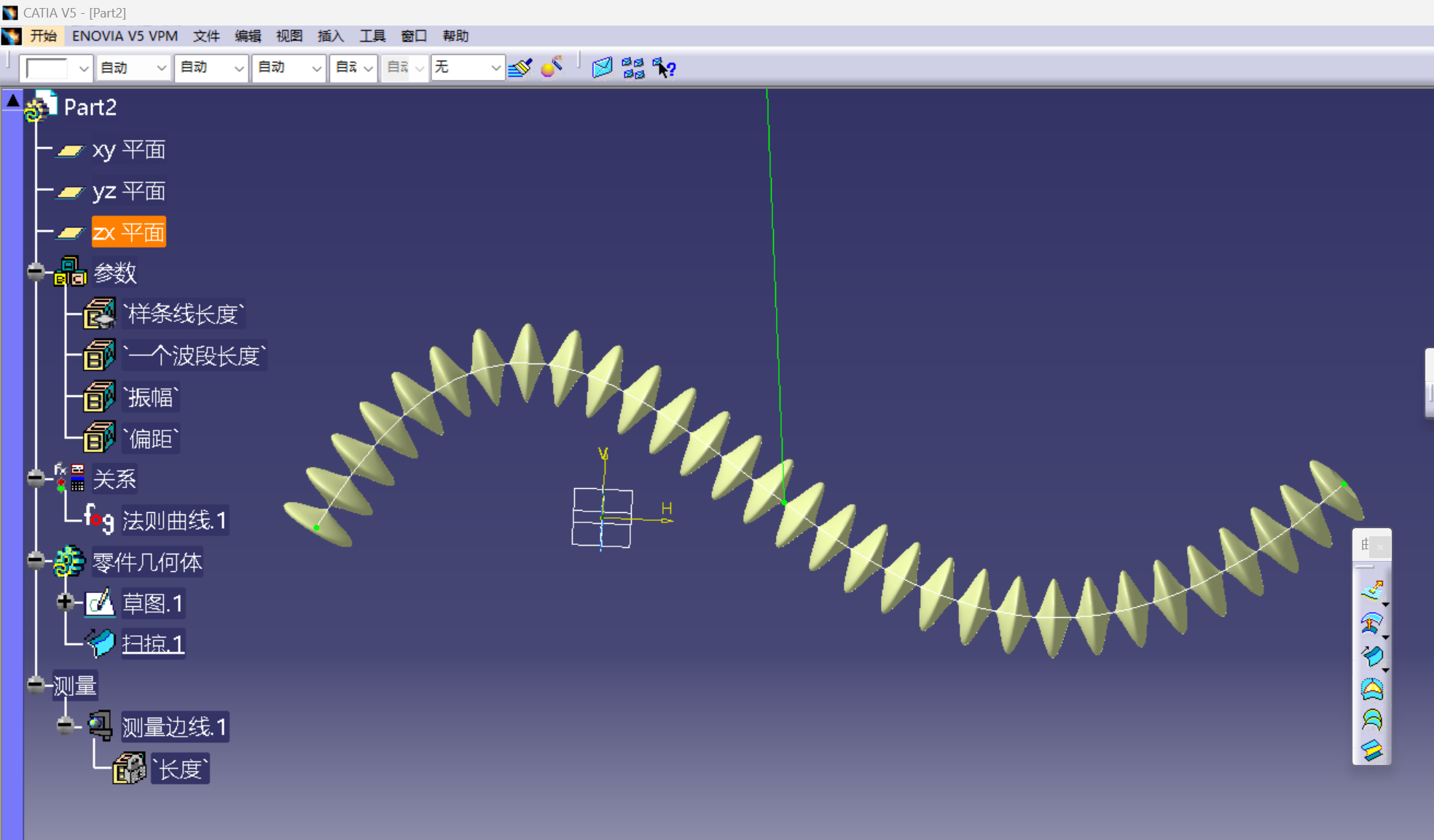Click the 样条线长度 parameter
Screen dimensions: 1434x840
point(183,314)
